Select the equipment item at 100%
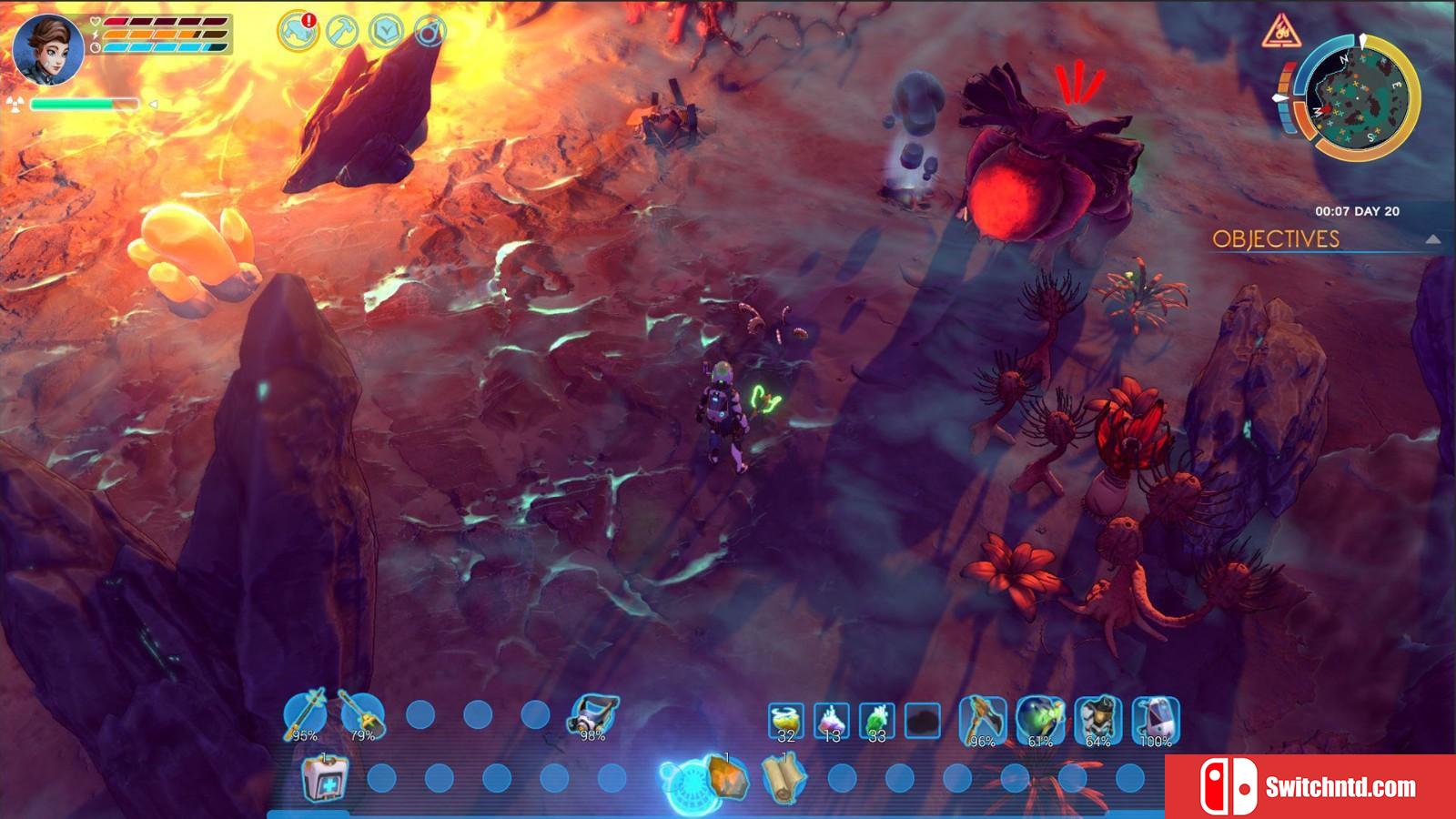 1156,721
